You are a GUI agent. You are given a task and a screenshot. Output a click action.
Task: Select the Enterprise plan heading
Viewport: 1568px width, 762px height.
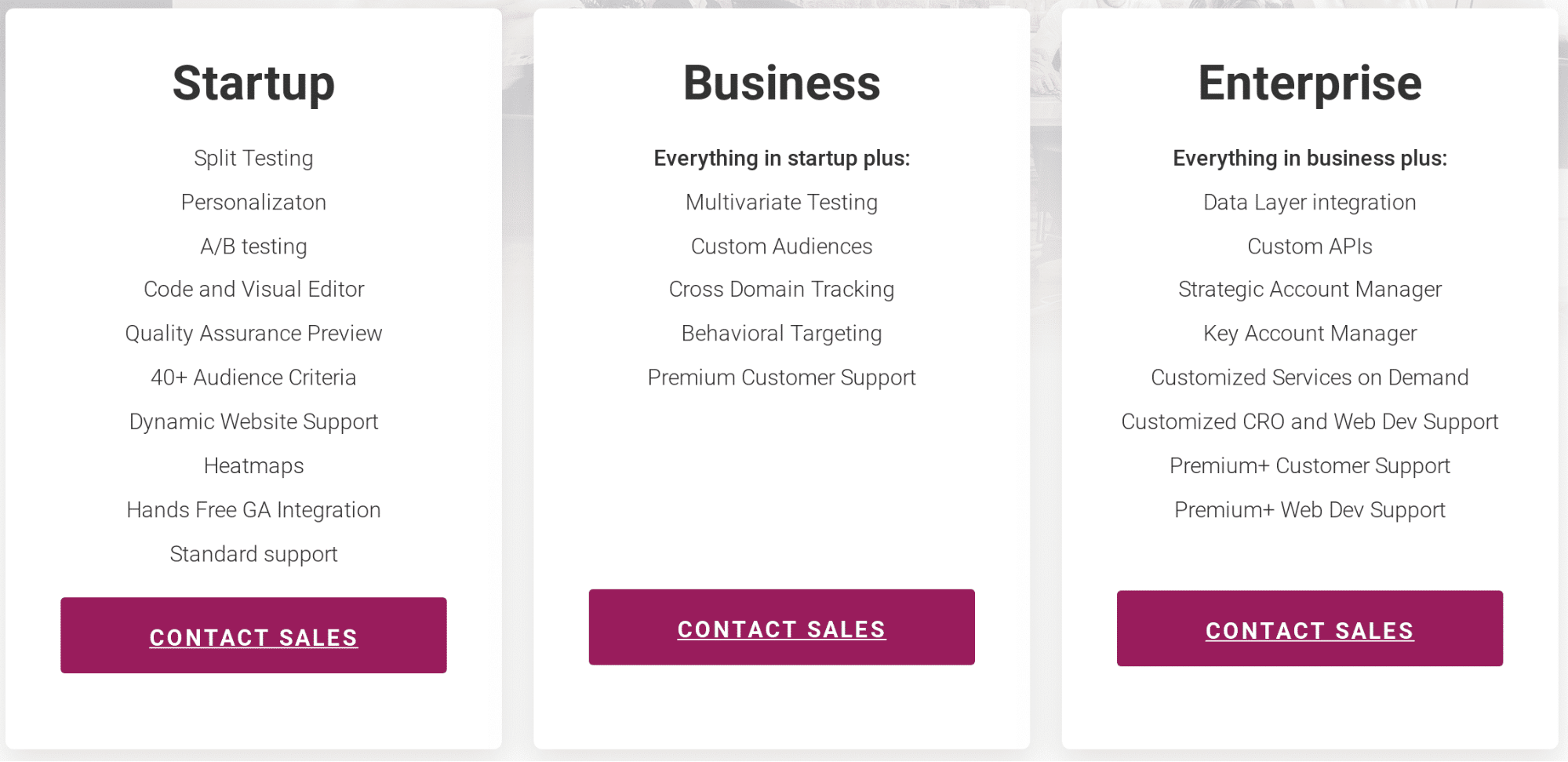[1310, 84]
